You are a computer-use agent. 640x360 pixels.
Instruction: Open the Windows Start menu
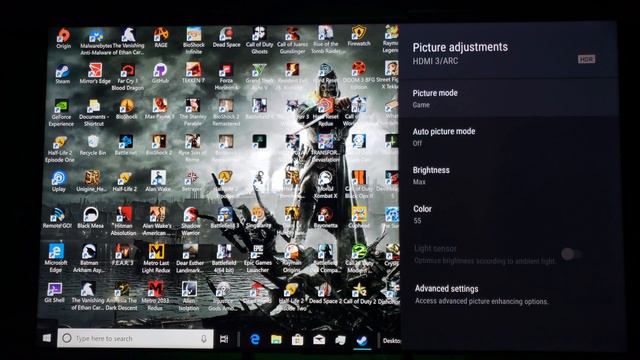point(47,338)
